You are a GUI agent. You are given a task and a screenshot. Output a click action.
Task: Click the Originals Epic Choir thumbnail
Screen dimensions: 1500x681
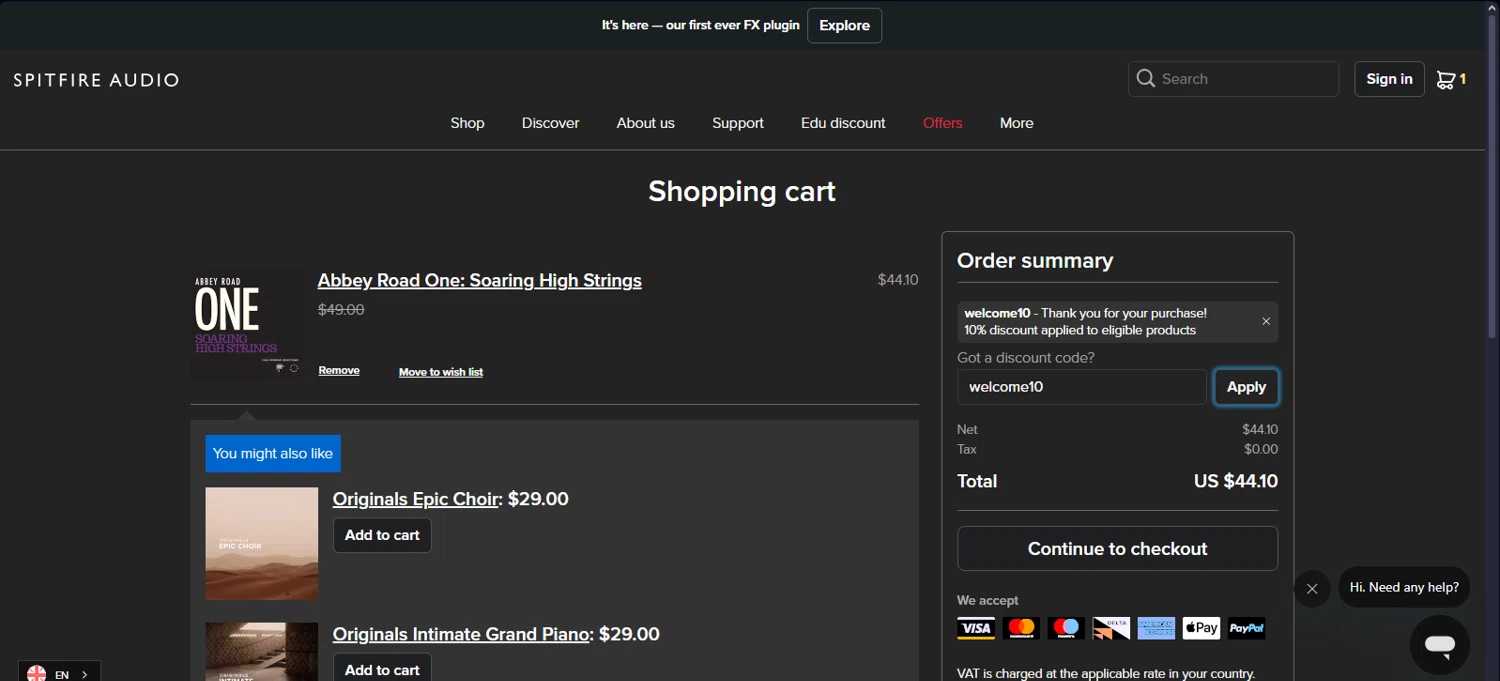[262, 543]
